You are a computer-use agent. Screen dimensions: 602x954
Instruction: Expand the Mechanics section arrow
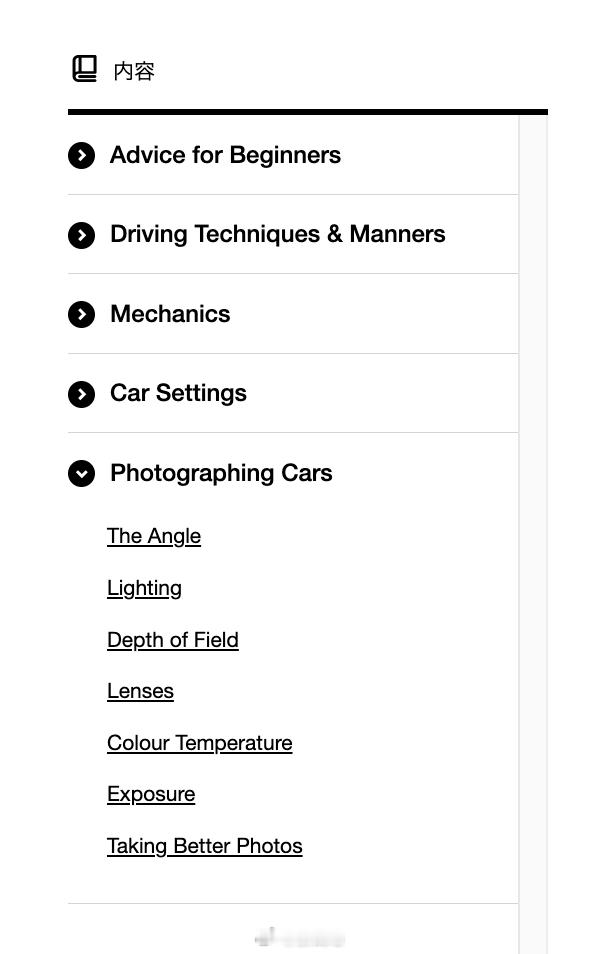(x=82, y=315)
